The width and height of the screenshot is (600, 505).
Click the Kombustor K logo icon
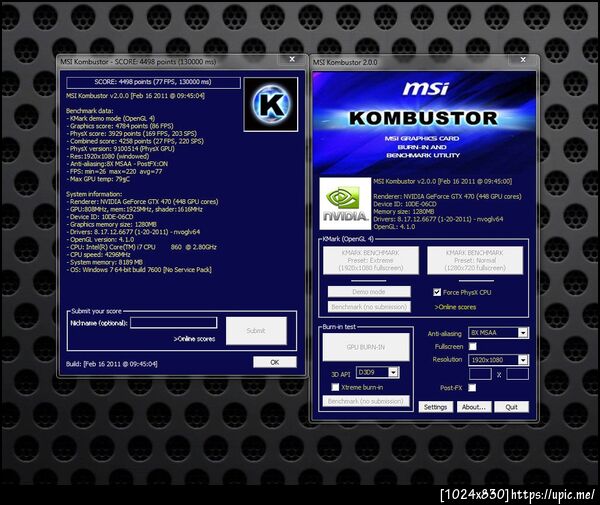coord(271,104)
